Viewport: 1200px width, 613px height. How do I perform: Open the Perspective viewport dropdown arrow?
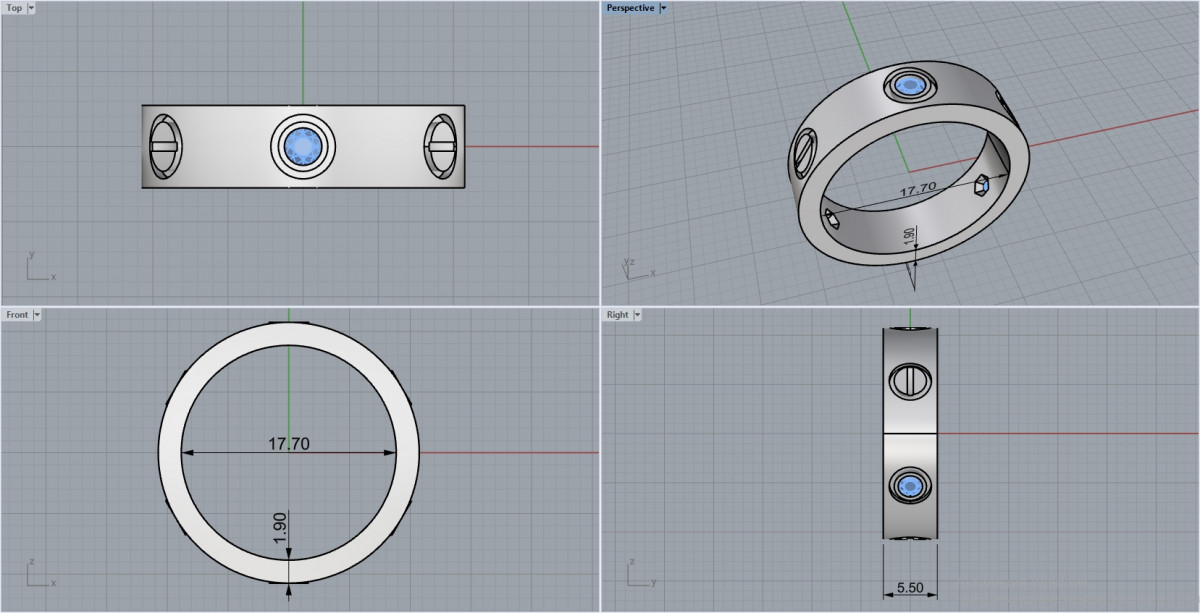click(663, 8)
